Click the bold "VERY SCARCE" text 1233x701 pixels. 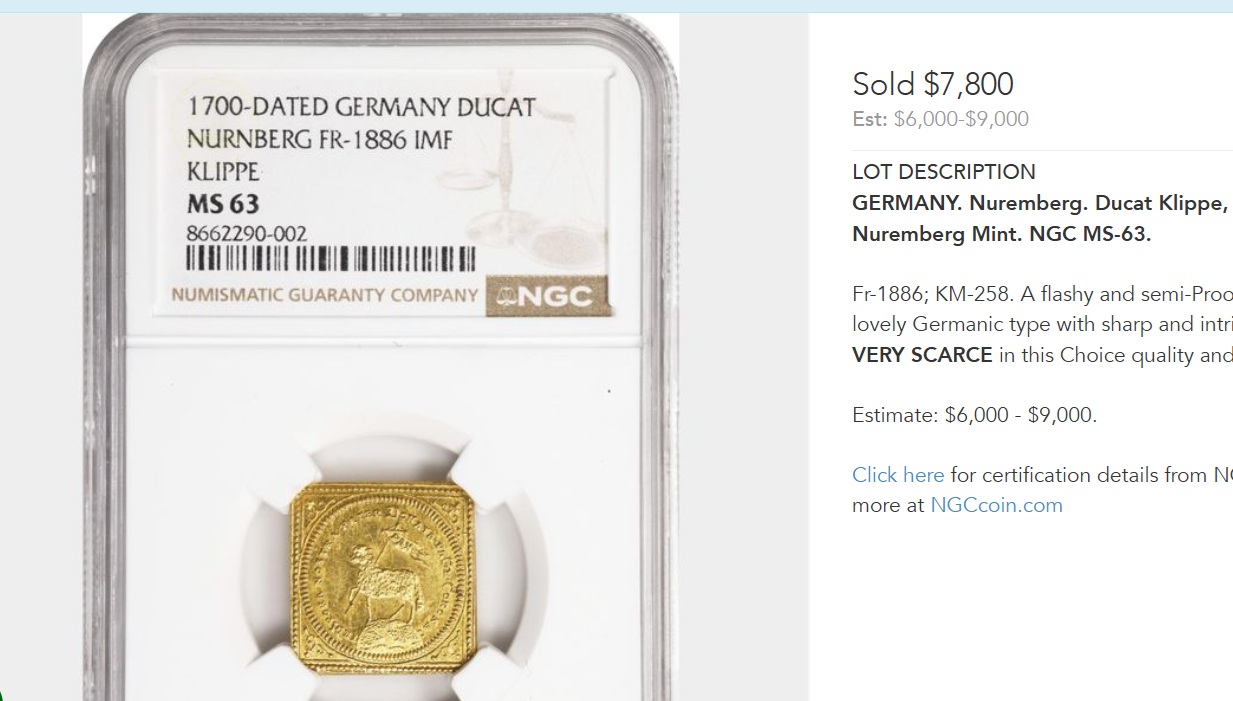(x=922, y=355)
